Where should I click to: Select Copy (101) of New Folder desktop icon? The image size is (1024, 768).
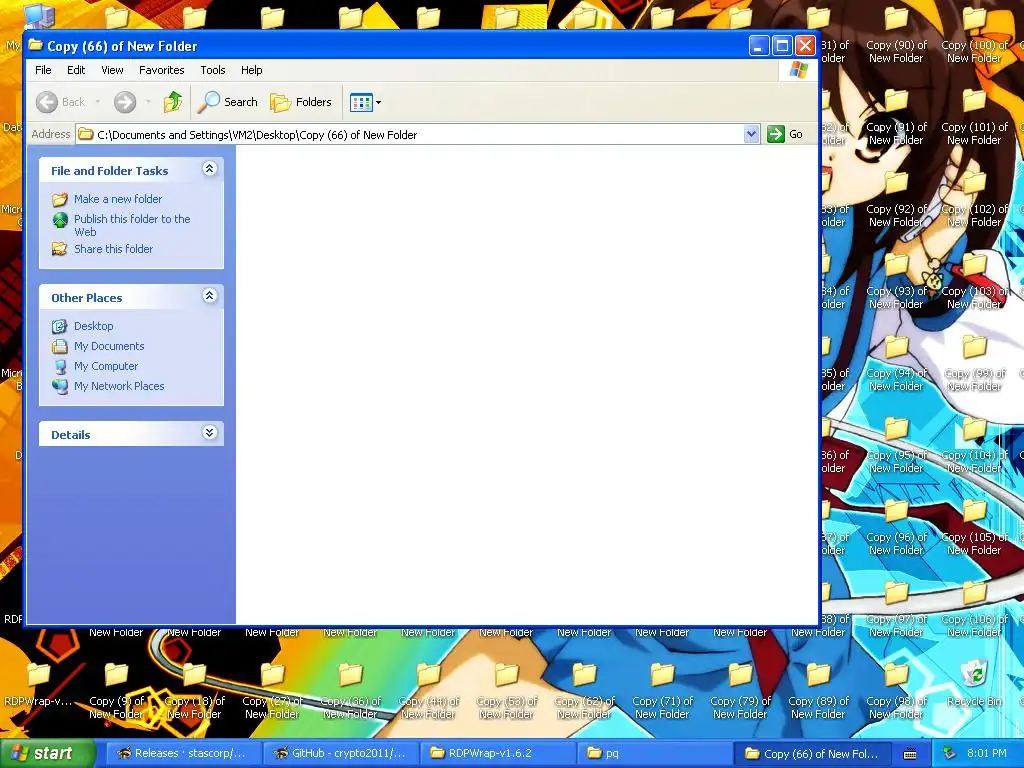point(975,119)
